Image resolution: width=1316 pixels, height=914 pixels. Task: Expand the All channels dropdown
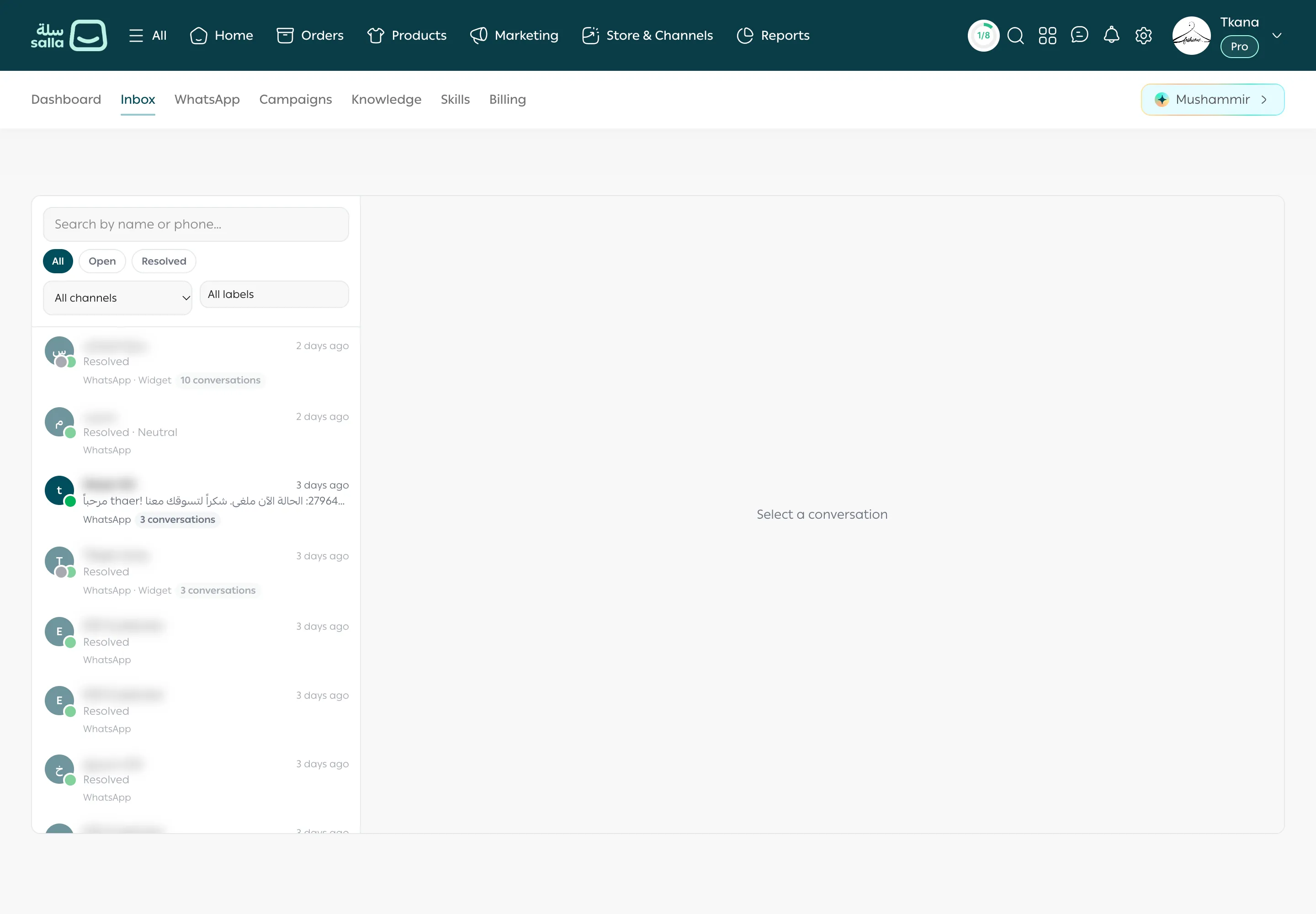pos(117,298)
